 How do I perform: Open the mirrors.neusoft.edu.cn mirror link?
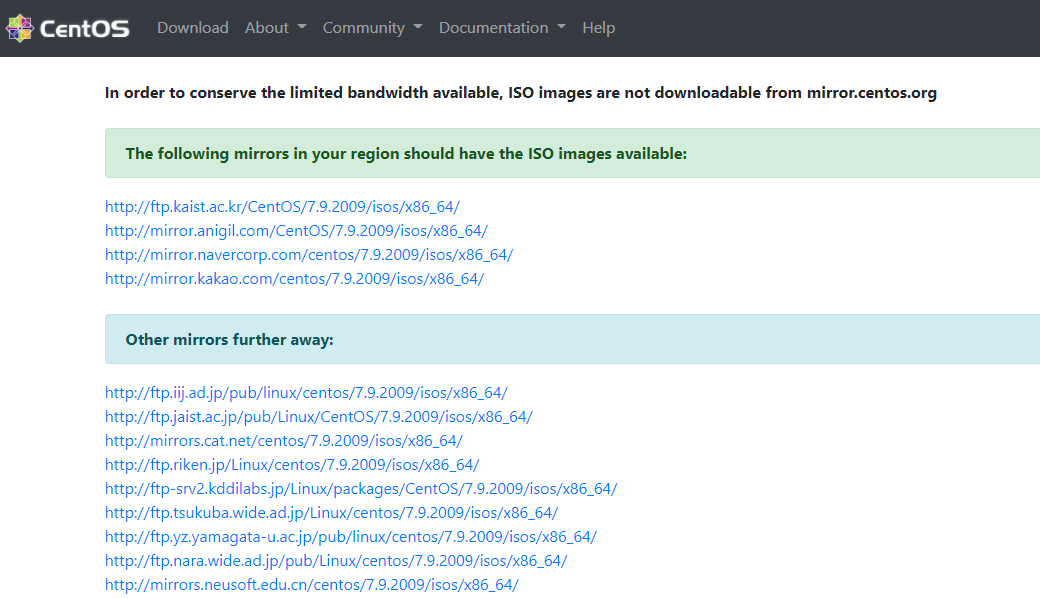[x=312, y=584]
